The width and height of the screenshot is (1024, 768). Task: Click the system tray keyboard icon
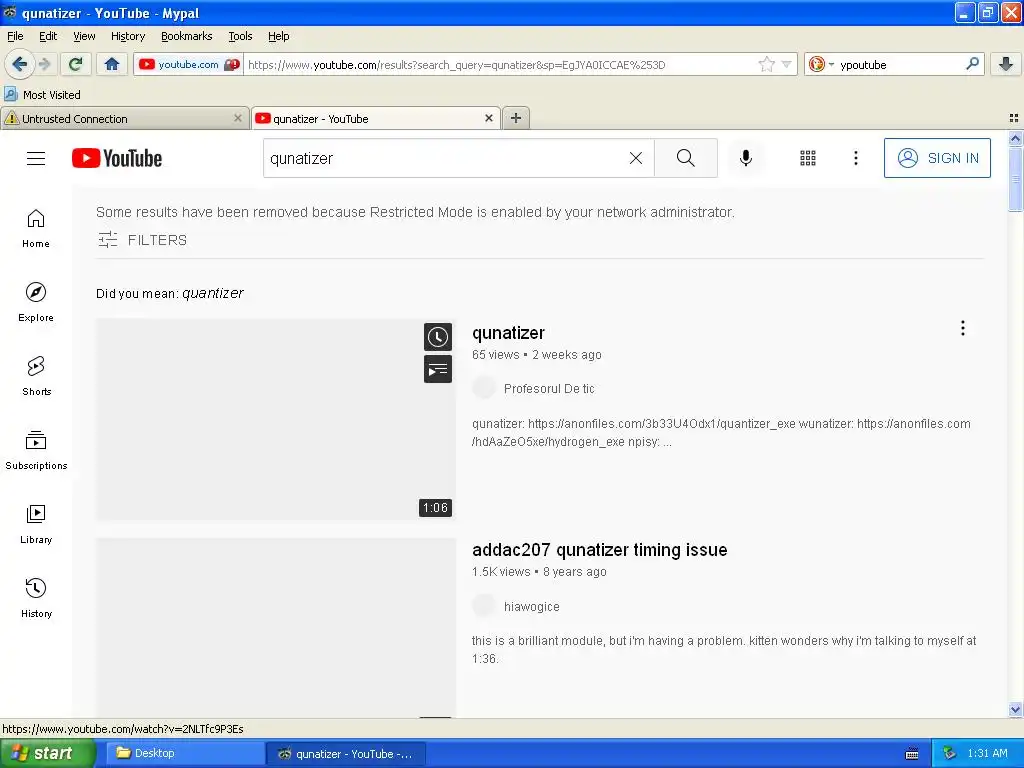point(912,754)
